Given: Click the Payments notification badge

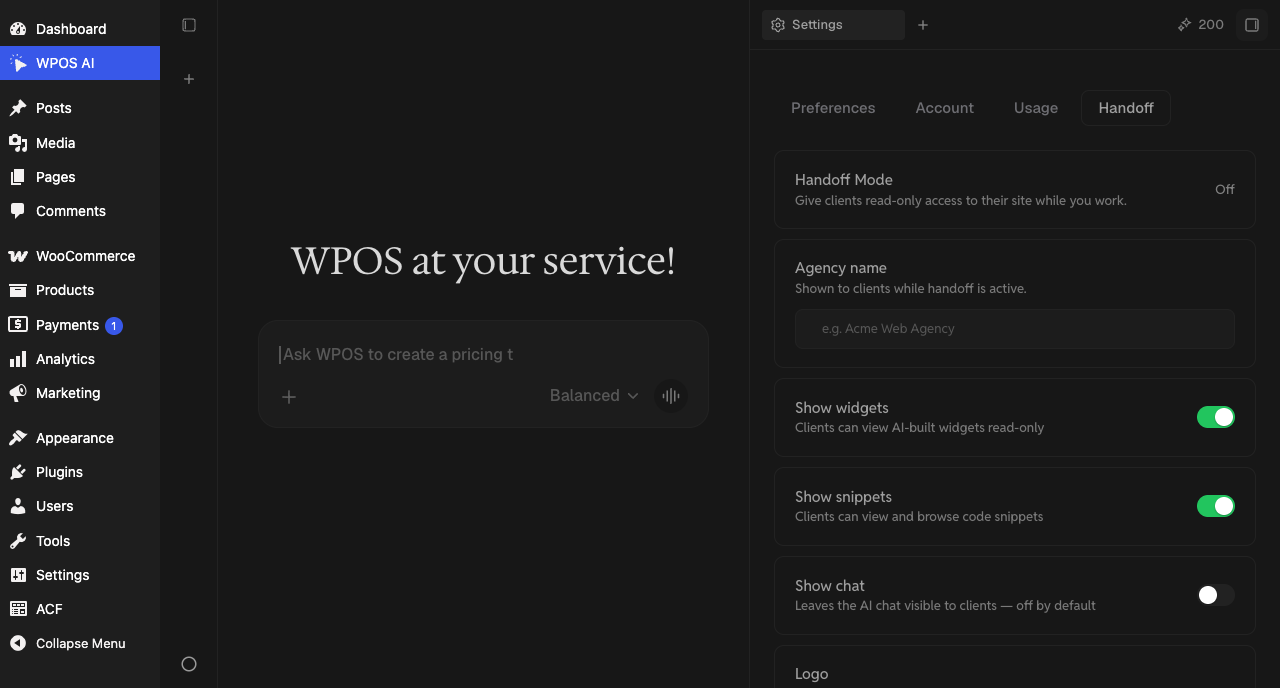Looking at the screenshot, I should click(x=114, y=325).
